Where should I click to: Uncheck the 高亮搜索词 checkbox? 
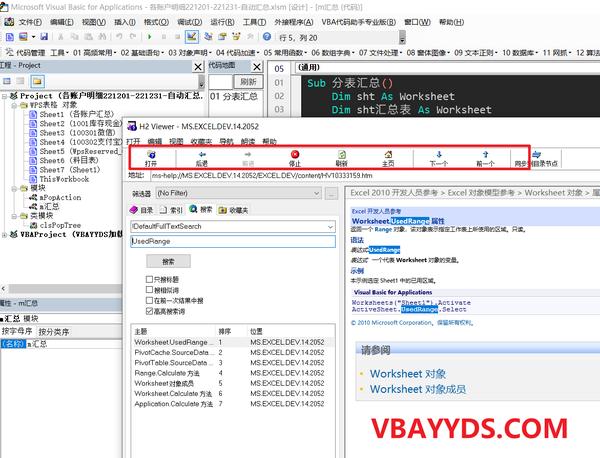click(x=149, y=311)
